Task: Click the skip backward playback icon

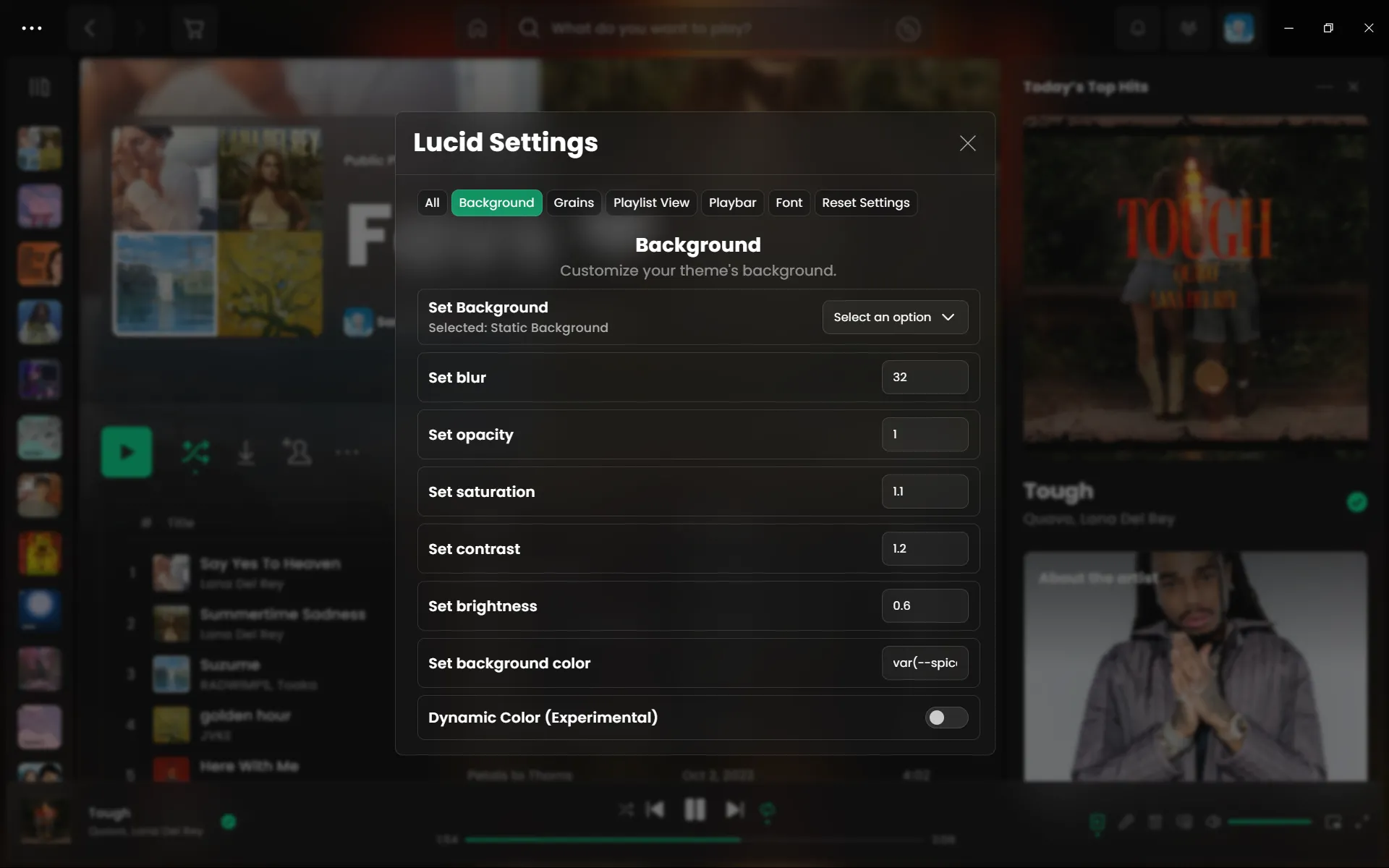Action: tap(655, 810)
